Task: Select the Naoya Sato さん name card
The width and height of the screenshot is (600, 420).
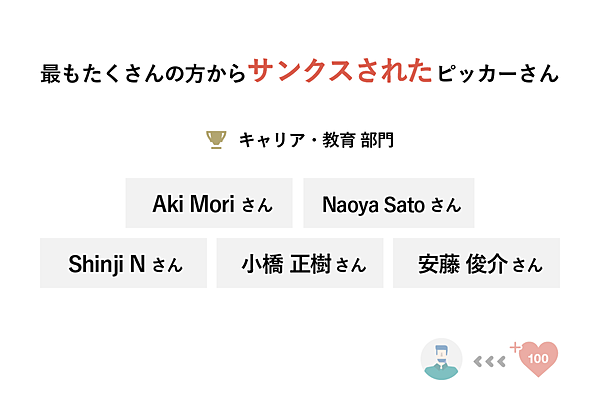Action: 389,204
